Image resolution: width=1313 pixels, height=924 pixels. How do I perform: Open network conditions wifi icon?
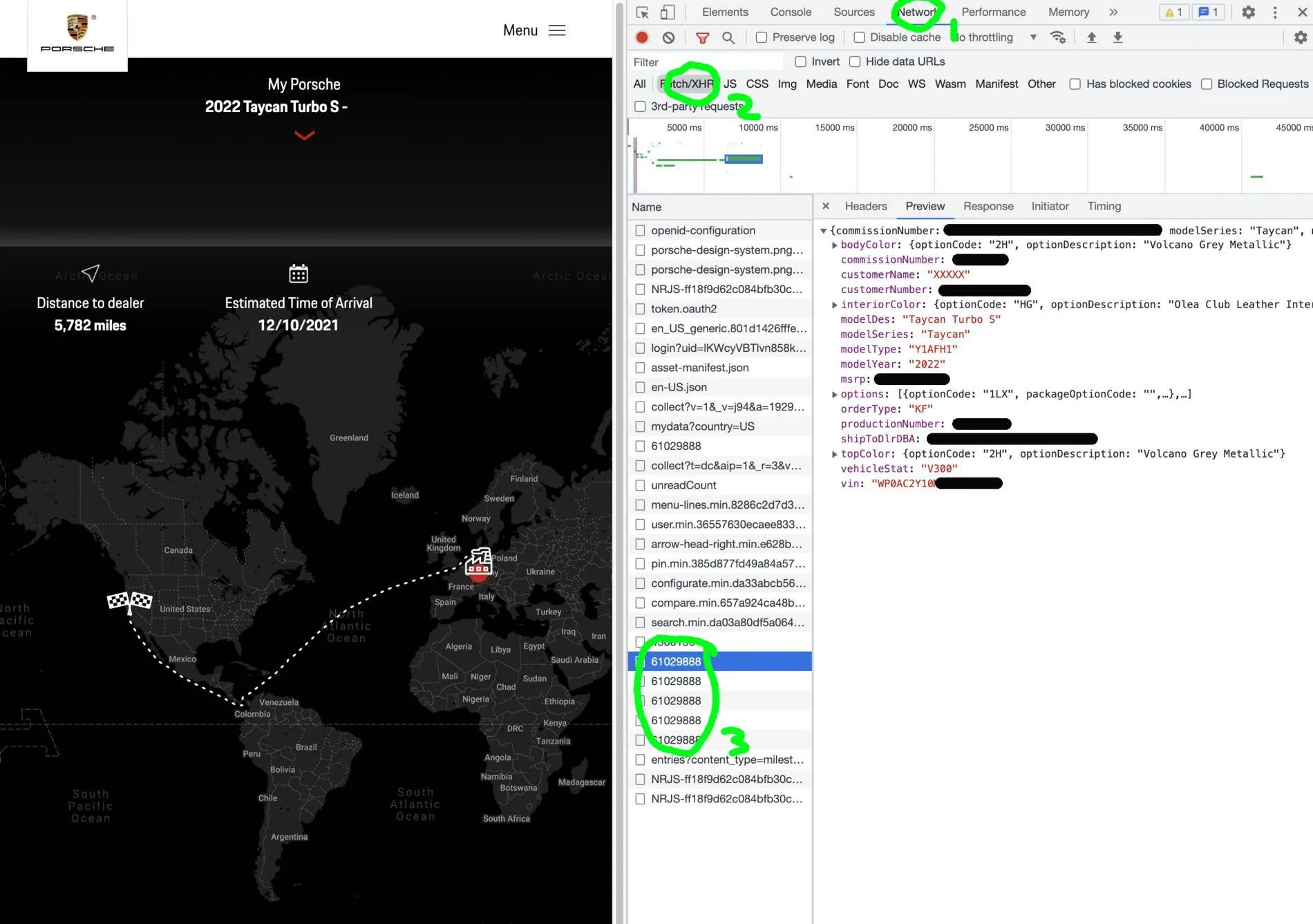click(1058, 37)
